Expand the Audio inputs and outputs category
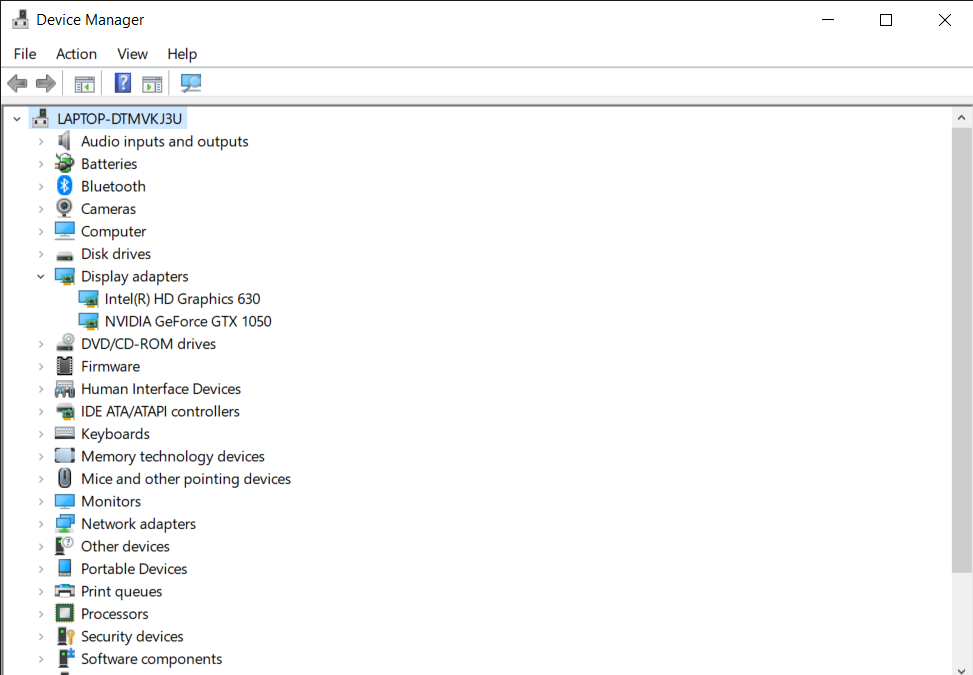The image size is (973, 675). coord(41,141)
